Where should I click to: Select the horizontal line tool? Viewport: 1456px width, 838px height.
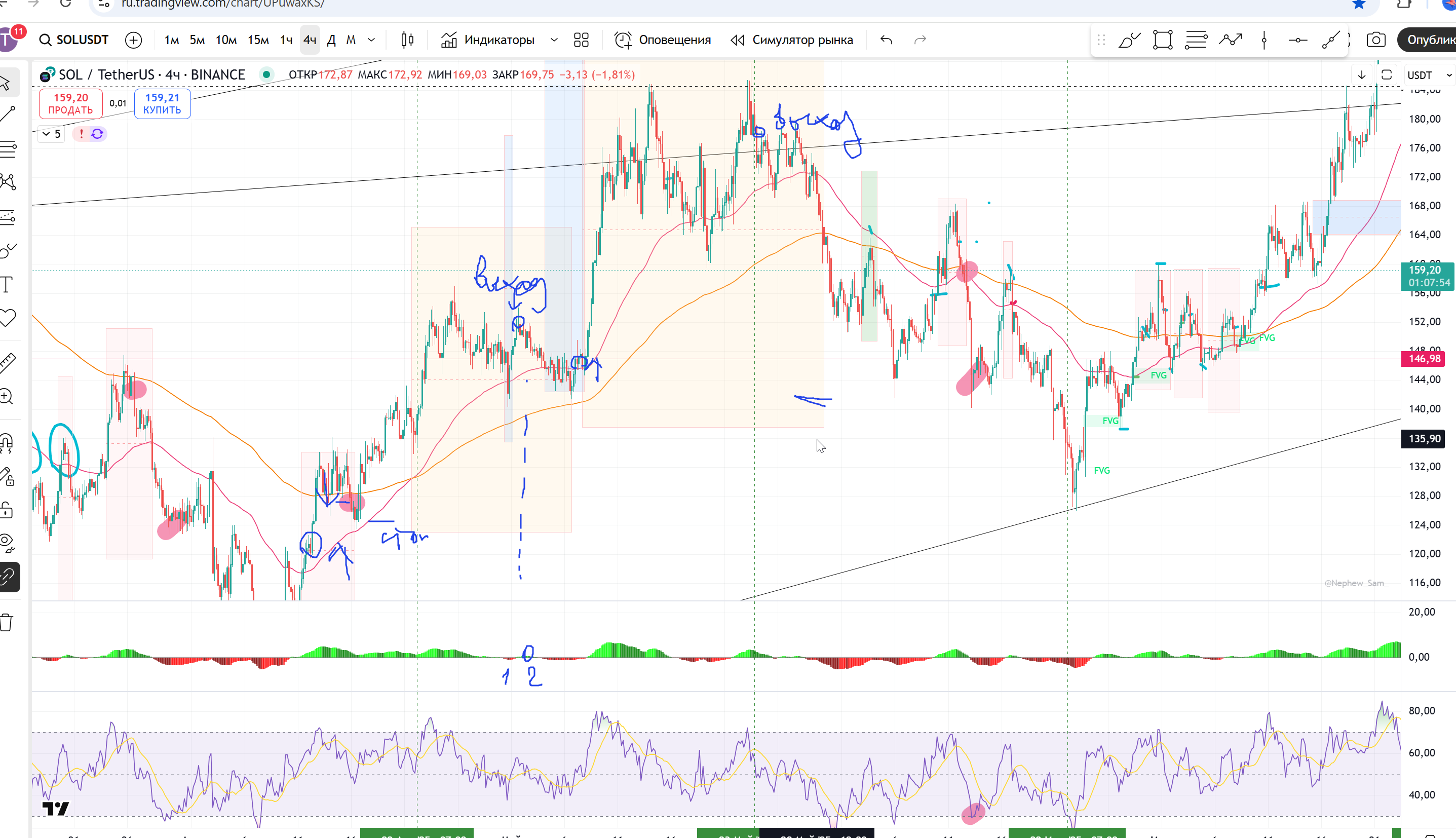tap(1297, 40)
